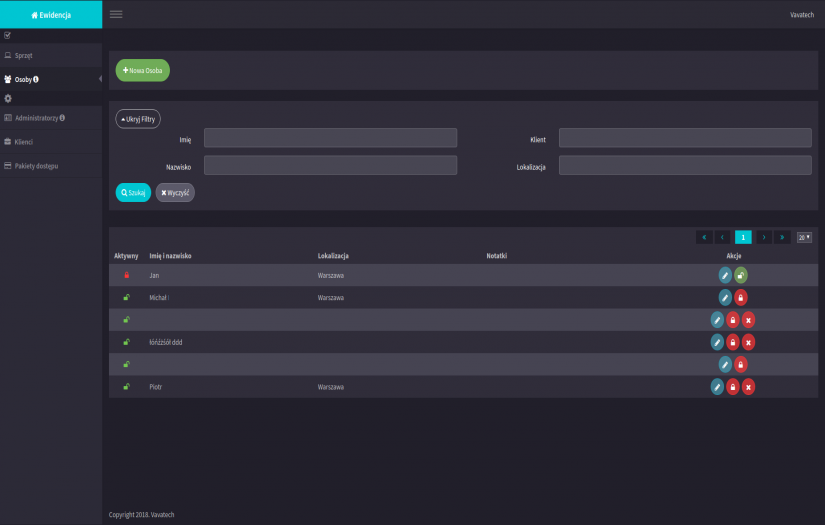825x525 pixels.
Task: Click the gear icon in the sidebar
Action: [x=8, y=98]
